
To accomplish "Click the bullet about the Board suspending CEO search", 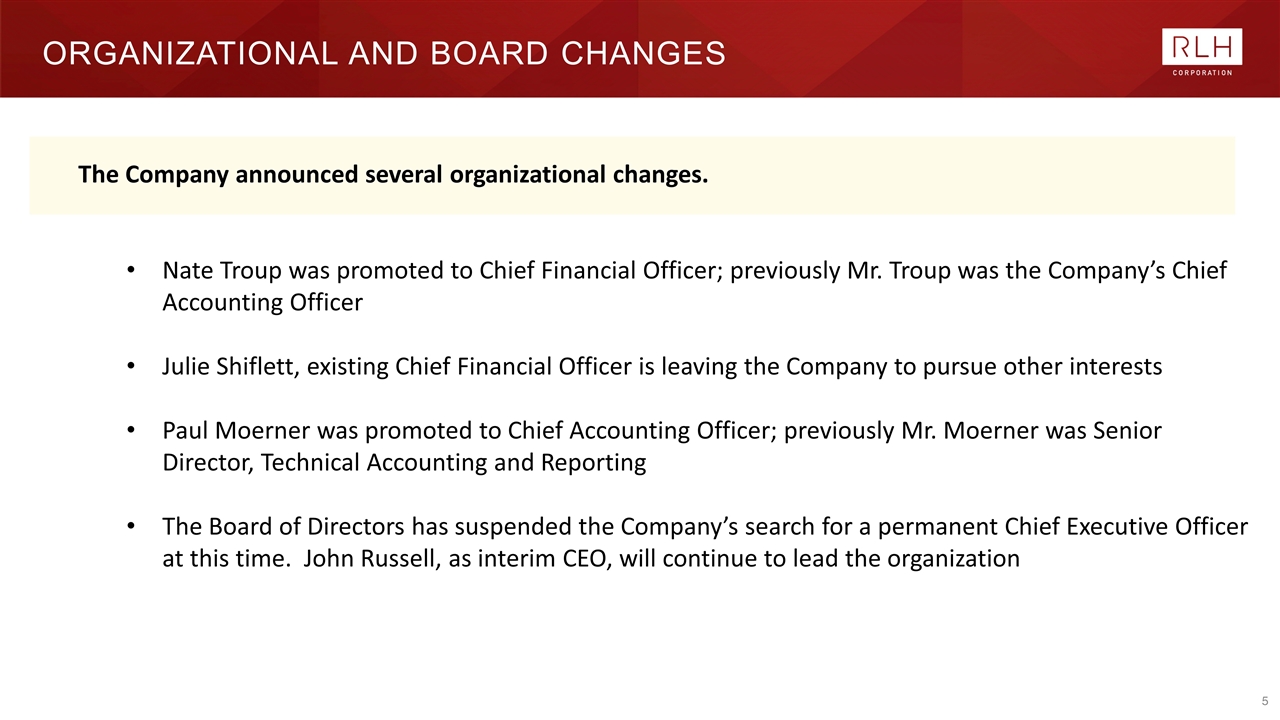I will point(705,542).
